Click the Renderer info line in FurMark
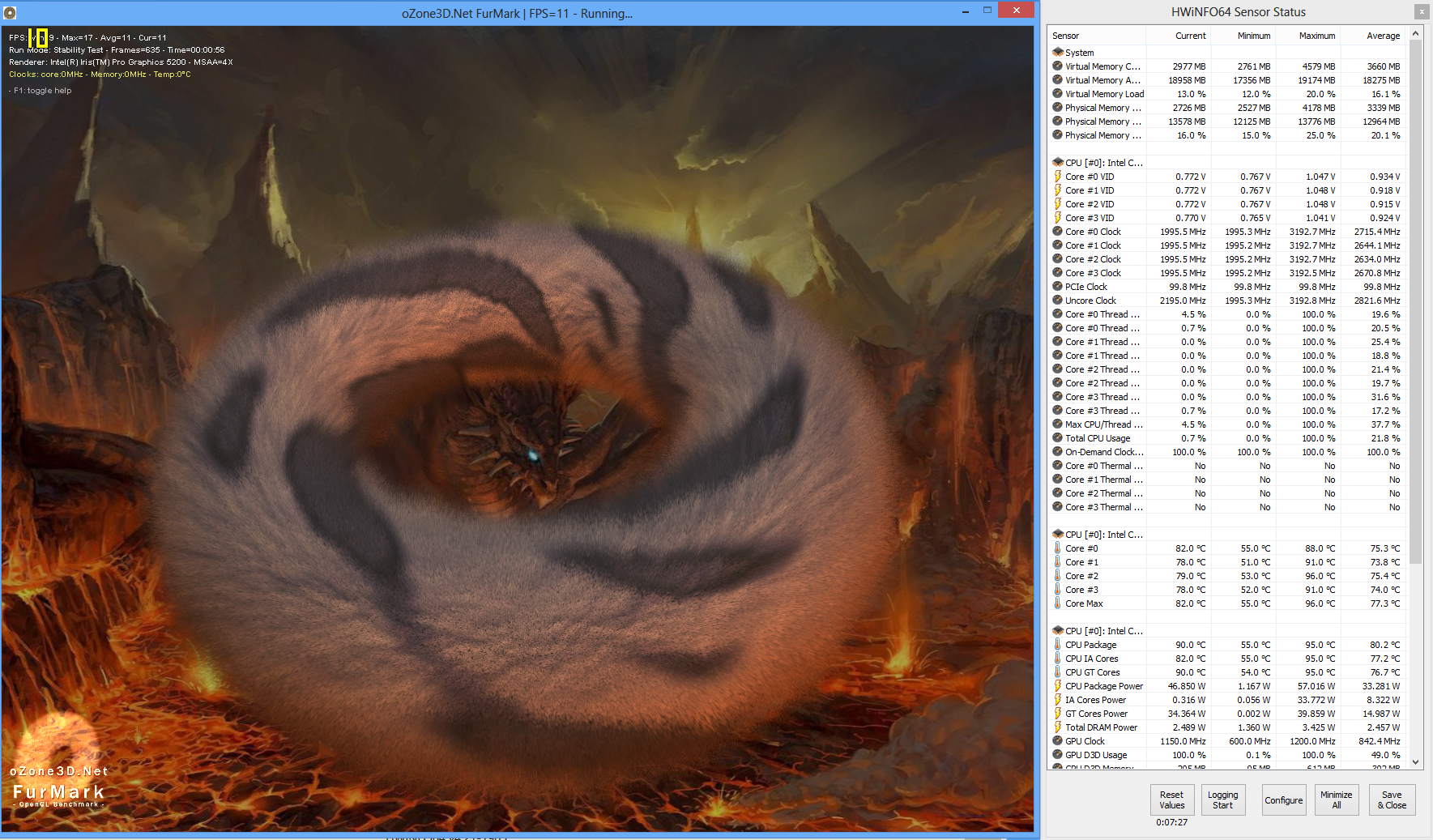The width and height of the screenshot is (1433, 840). (x=121, y=62)
